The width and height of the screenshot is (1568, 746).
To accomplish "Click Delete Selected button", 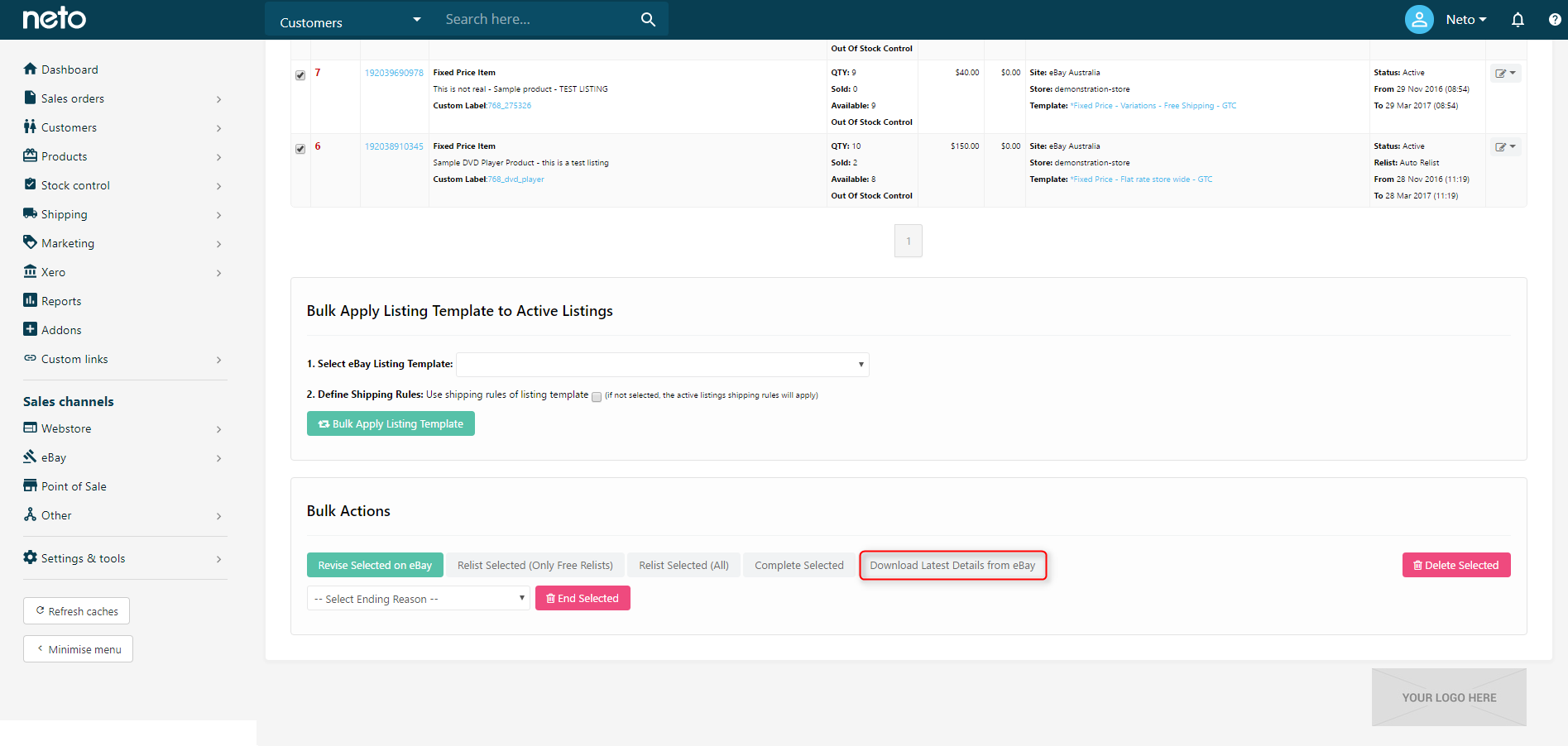I will click(x=1456, y=565).
